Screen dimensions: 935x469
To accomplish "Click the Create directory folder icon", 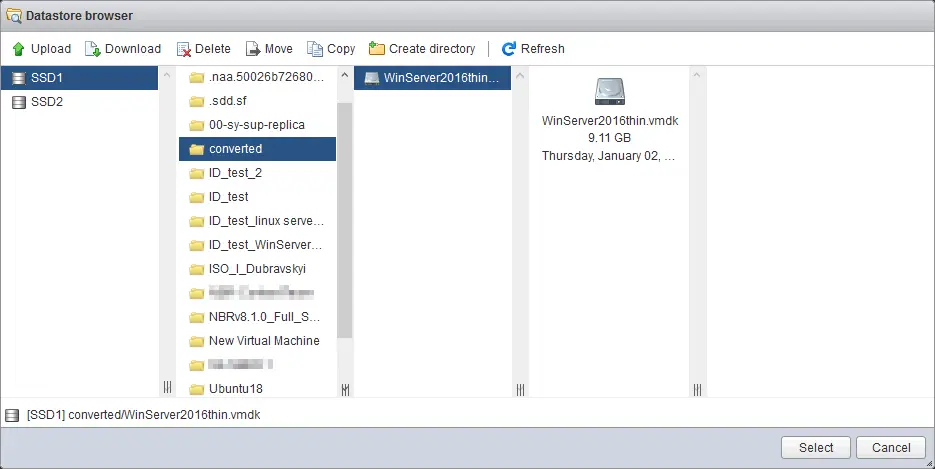I will pos(376,48).
